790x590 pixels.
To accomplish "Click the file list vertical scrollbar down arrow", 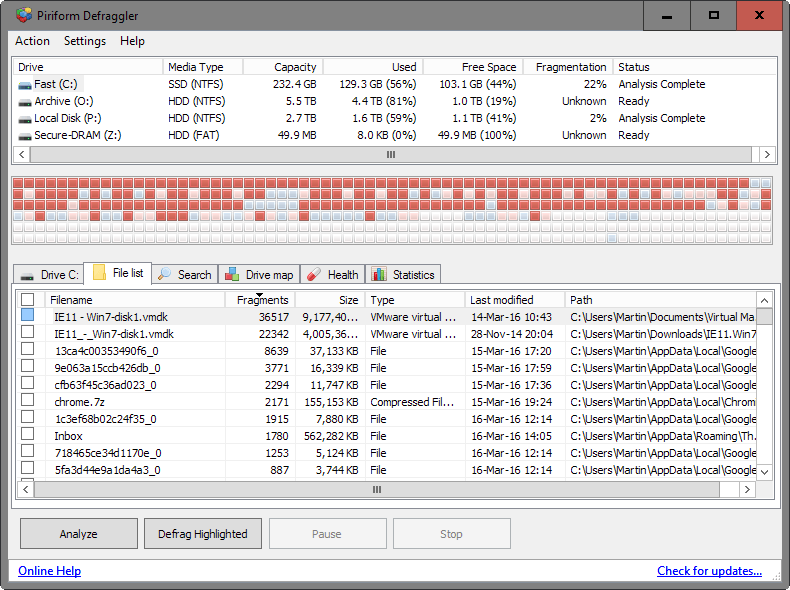I will pyautogui.click(x=764, y=472).
